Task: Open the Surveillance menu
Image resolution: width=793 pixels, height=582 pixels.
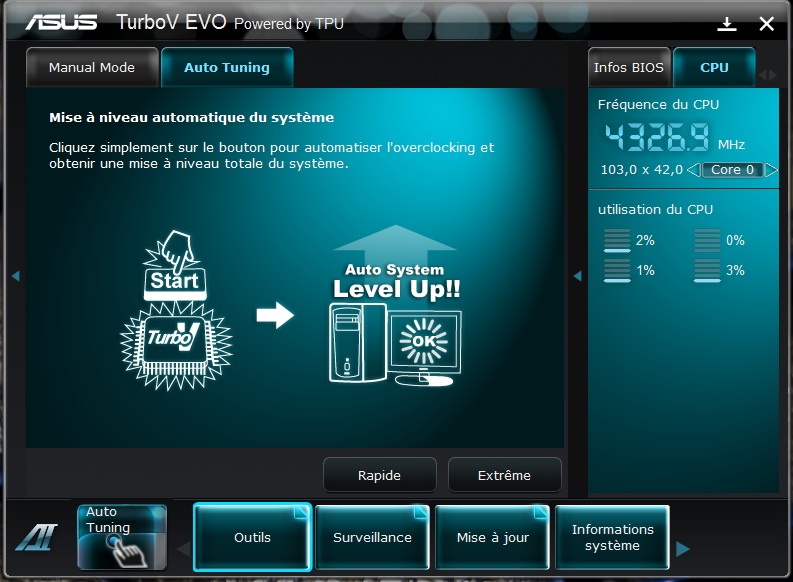Action: coord(372,537)
